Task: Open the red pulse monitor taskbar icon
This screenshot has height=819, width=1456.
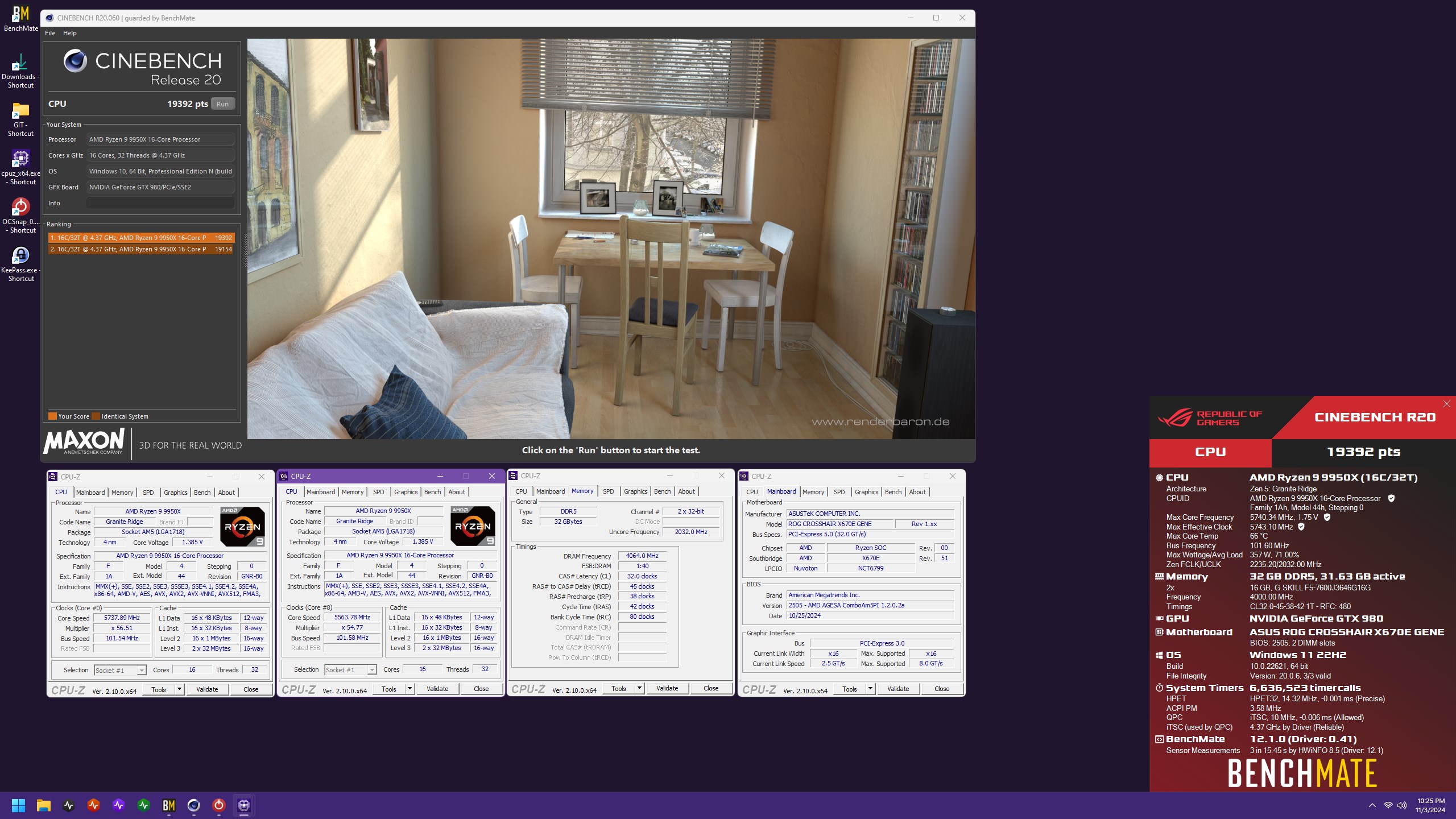Action: pyautogui.click(x=94, y=805)
